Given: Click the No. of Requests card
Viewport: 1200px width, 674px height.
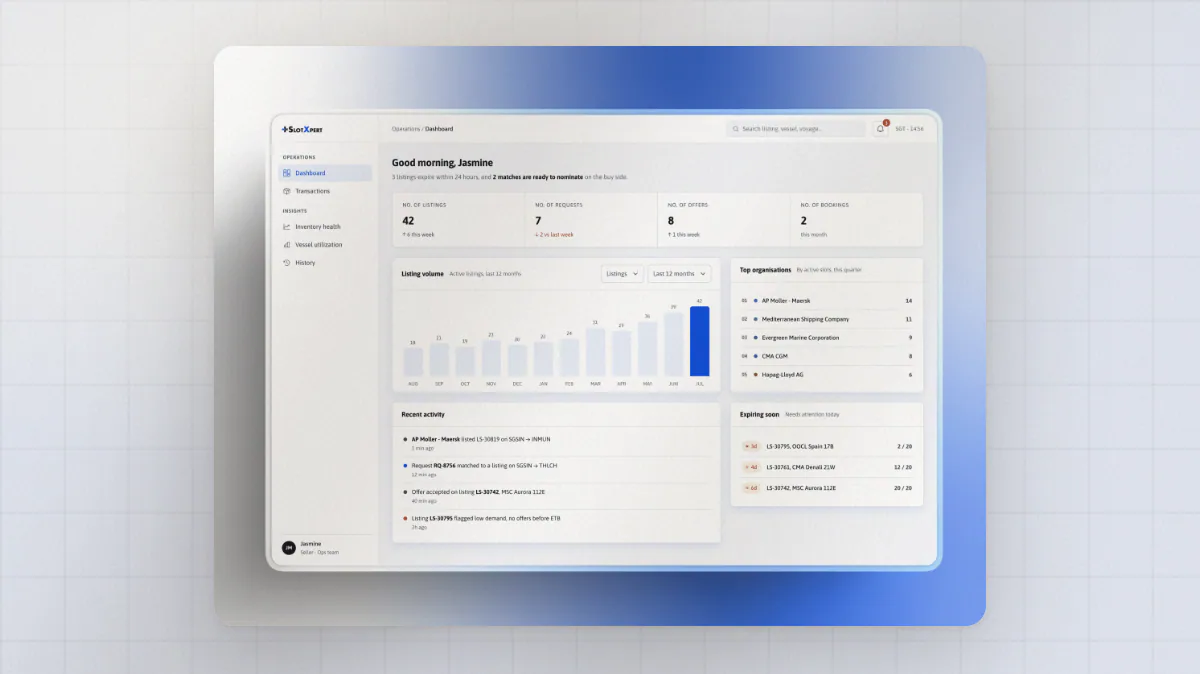Looking at the screenshot, I should pyautogui.click(x=590, y=220).
